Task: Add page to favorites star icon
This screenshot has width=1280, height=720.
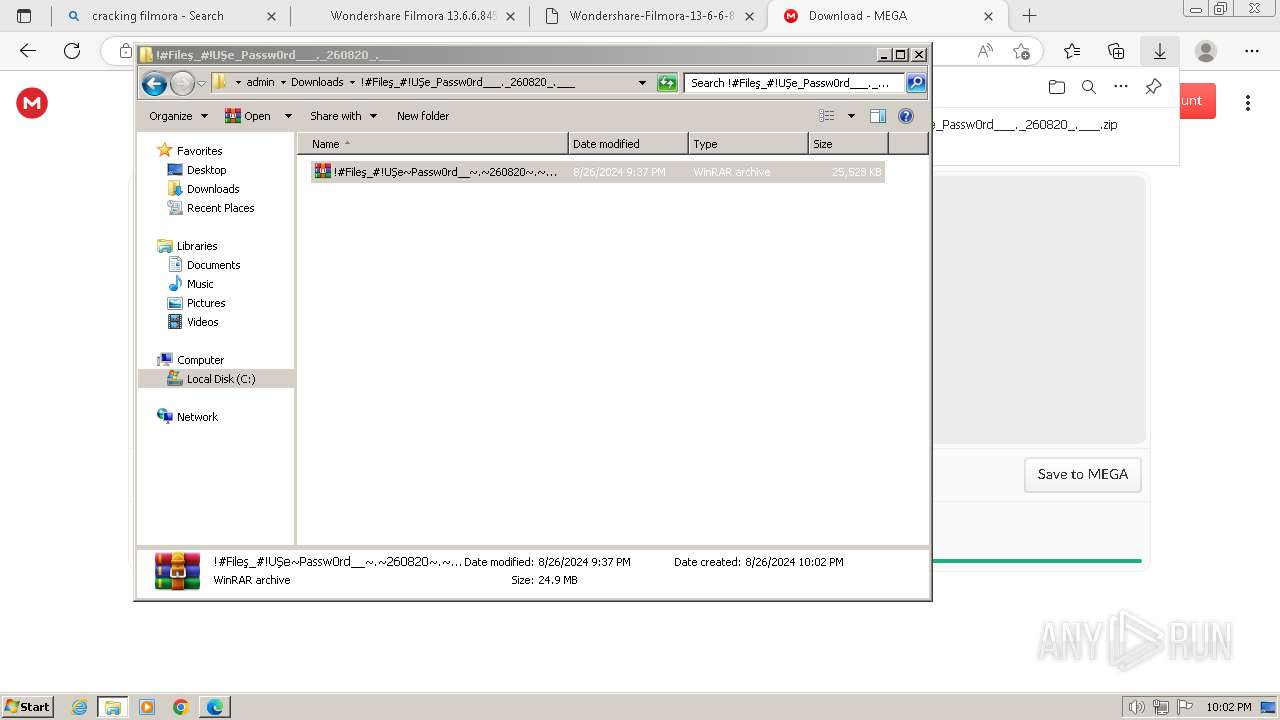Action: [x=1021, y=51]
